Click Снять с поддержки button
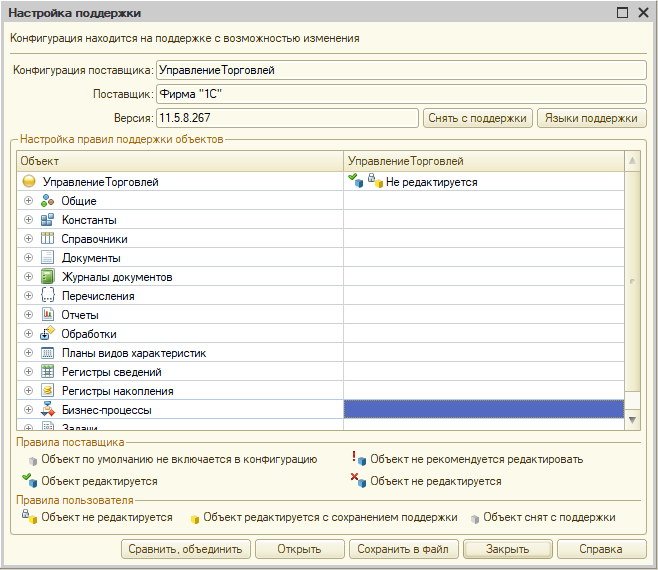 pos(478,118)
